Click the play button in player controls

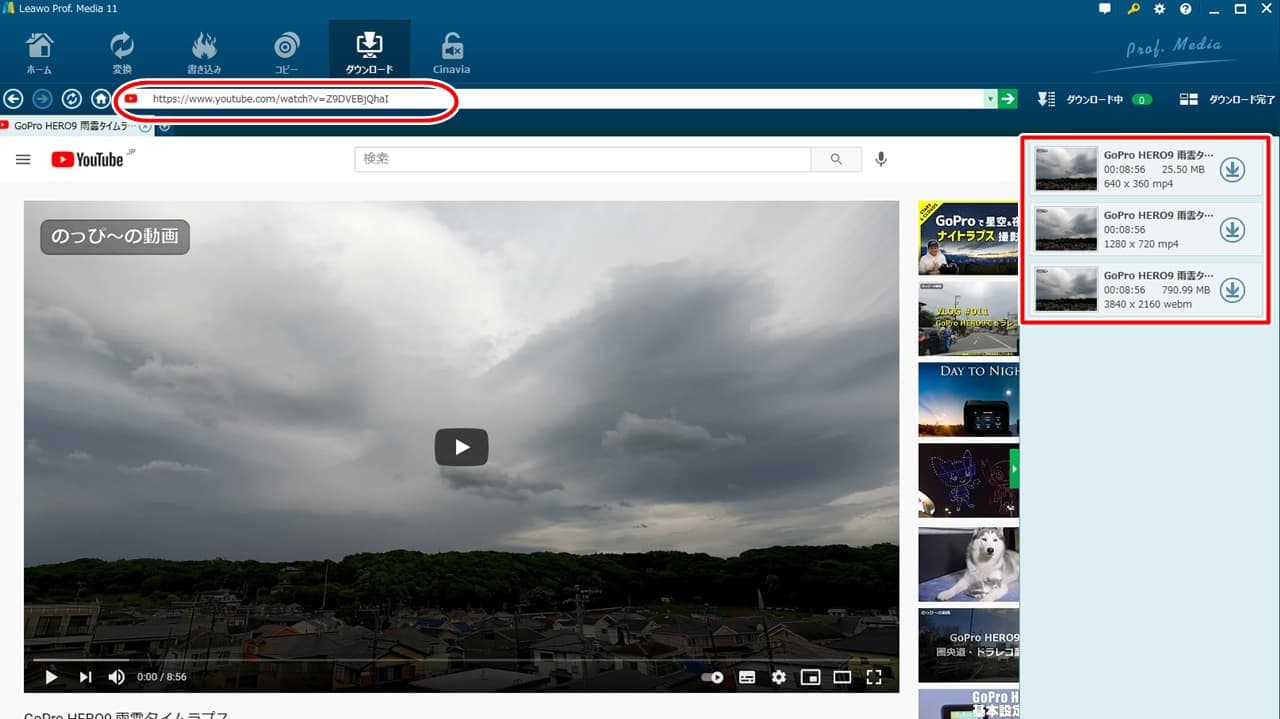51,677
